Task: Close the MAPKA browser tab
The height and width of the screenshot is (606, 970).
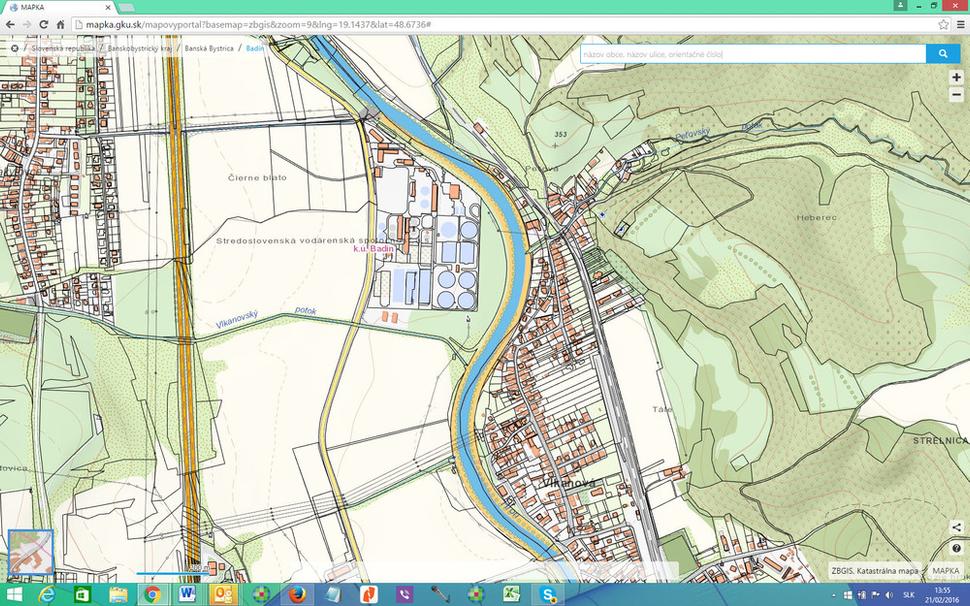Action: click(108, 7)
